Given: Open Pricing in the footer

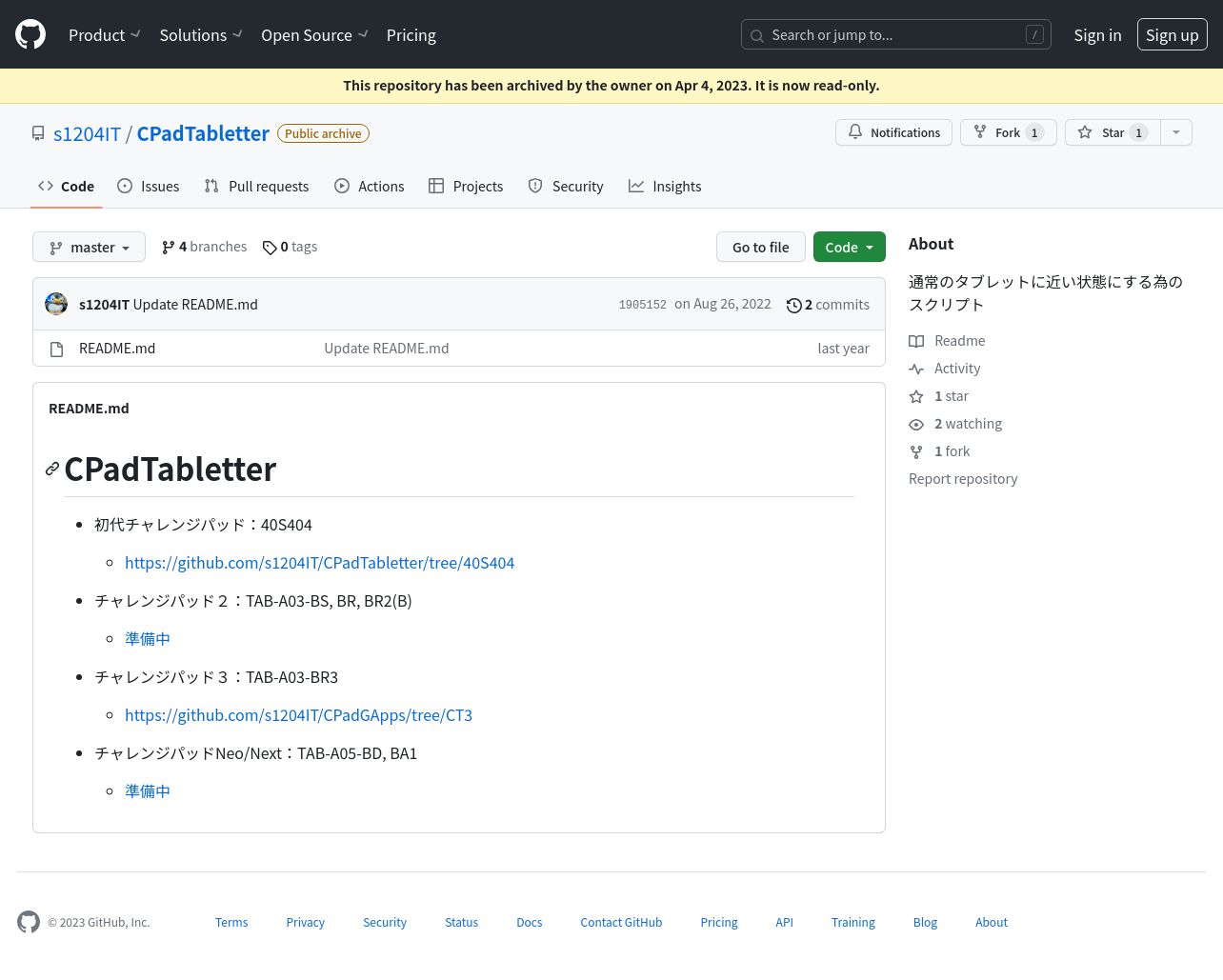Looking at the screenshot, I should (719, 923).
